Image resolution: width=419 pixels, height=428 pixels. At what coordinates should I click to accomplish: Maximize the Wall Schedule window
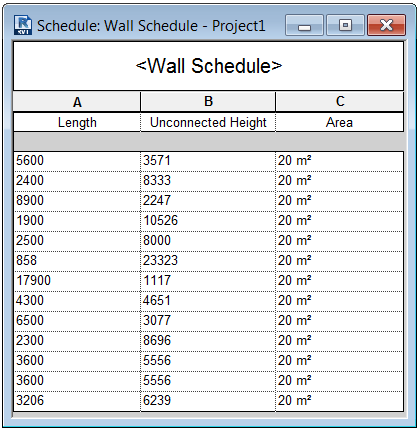coord(345,25)
